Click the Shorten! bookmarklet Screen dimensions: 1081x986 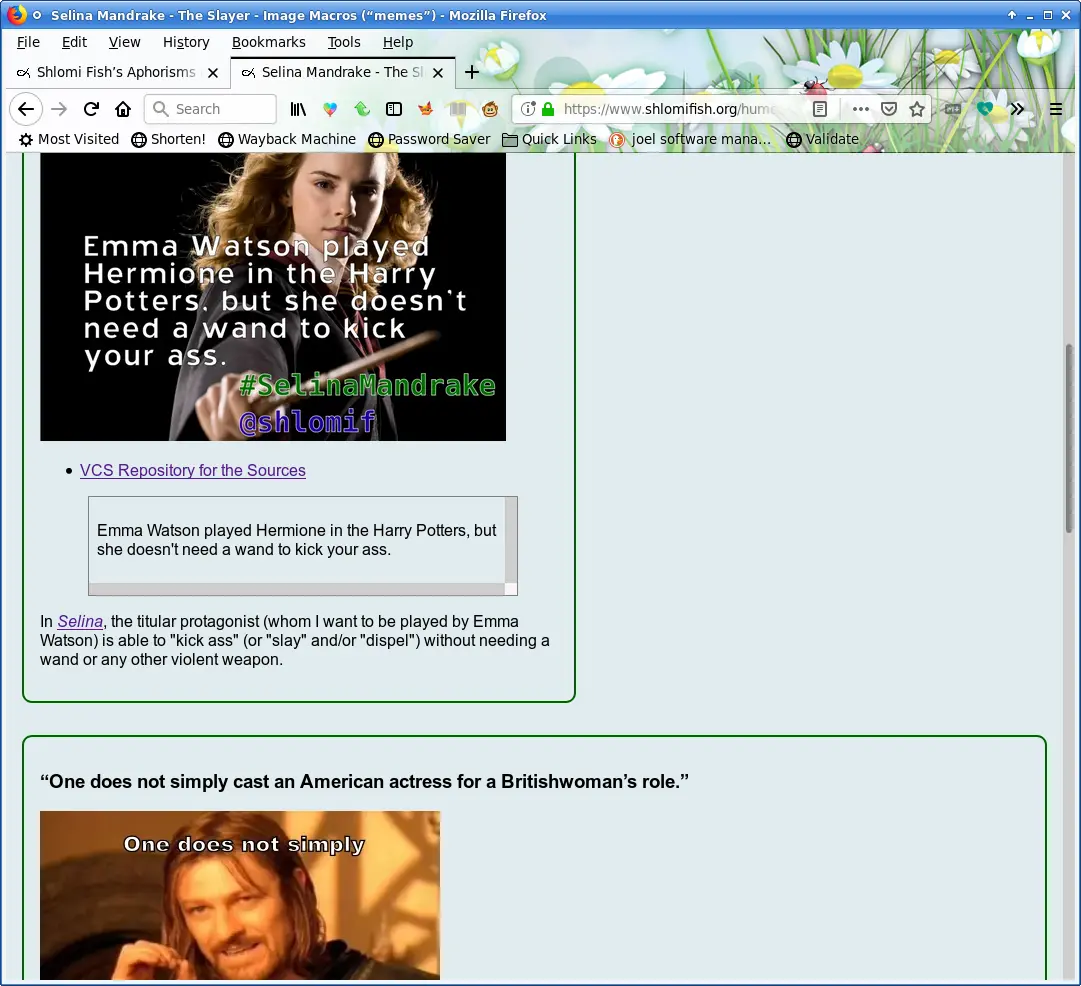click(x=168, y=139)
